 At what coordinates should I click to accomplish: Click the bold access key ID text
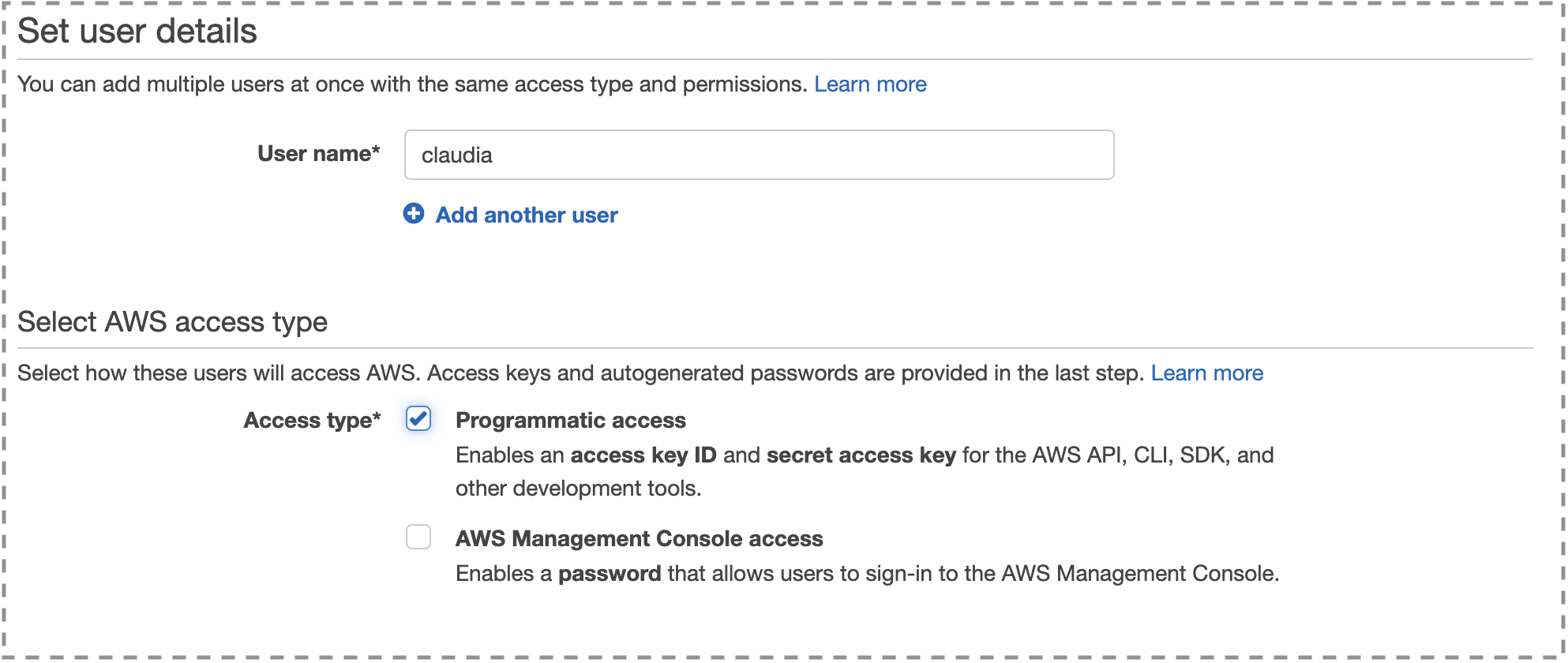pos(643,455)
